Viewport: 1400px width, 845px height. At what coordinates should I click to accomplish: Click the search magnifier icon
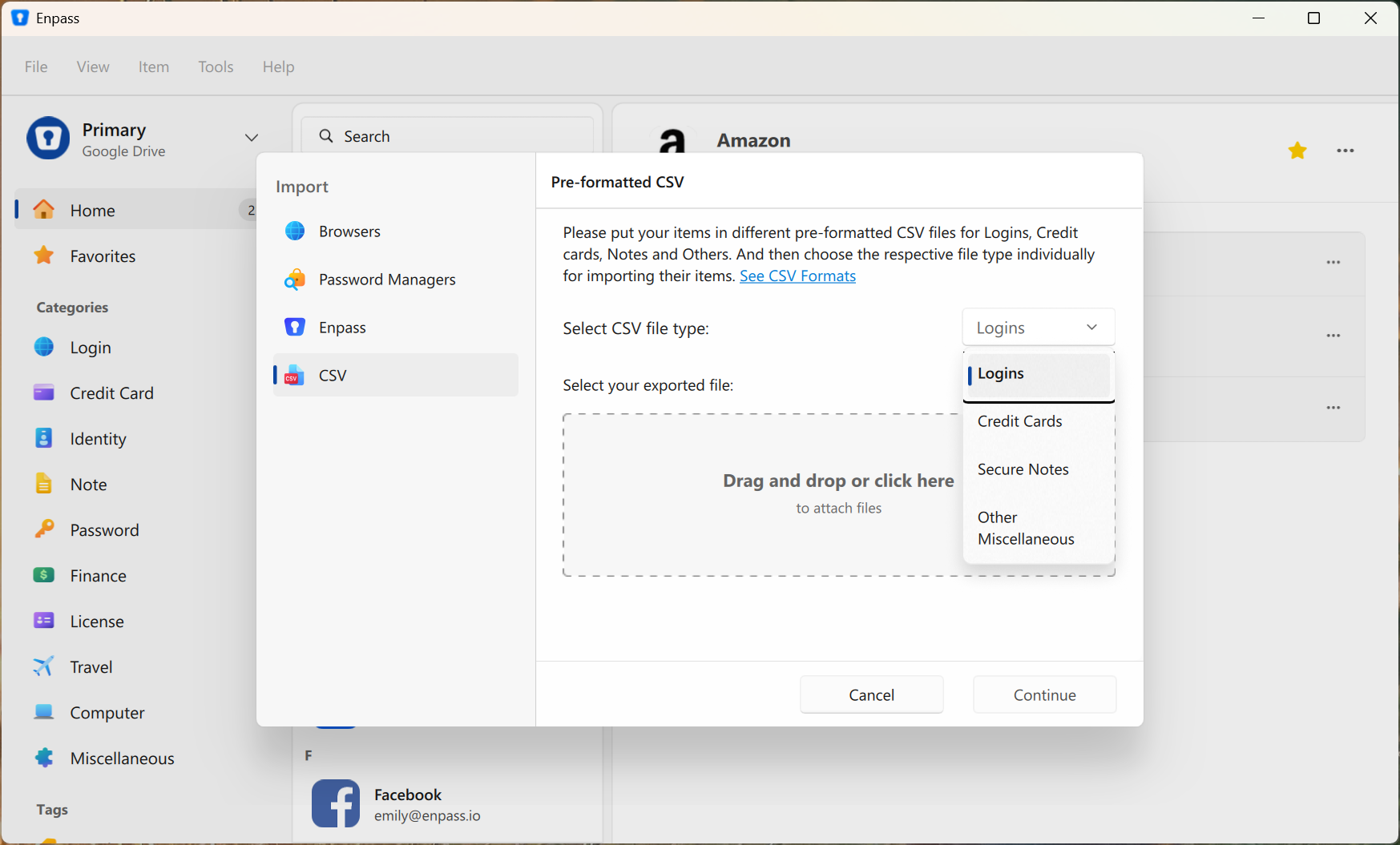click(326, 136)
